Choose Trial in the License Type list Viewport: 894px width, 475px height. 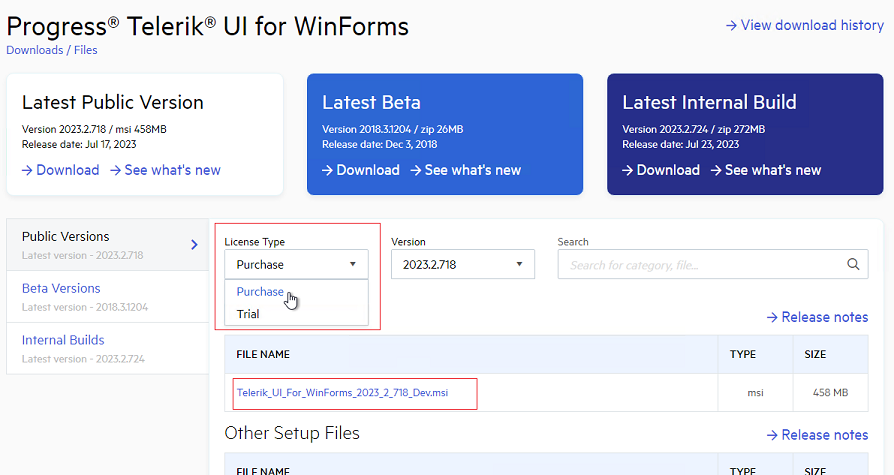pyautogui.click(x=248, y=314)
